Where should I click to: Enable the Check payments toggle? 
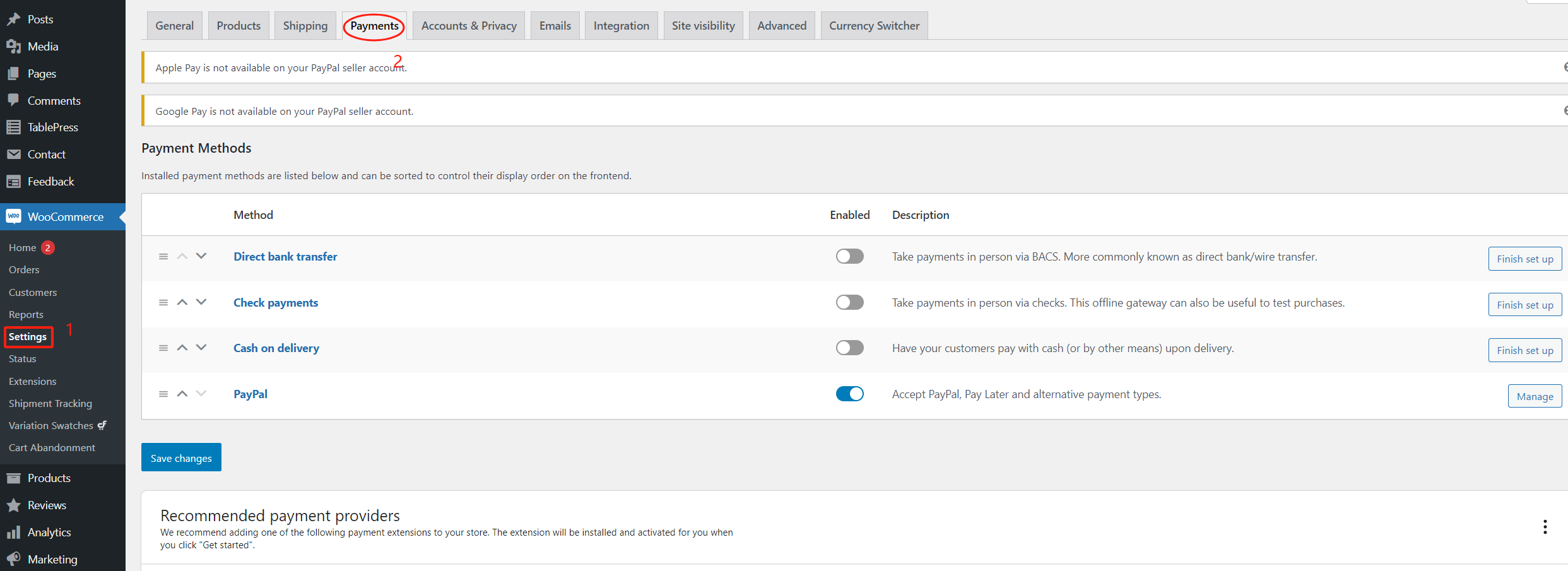(x=849, y=302)
